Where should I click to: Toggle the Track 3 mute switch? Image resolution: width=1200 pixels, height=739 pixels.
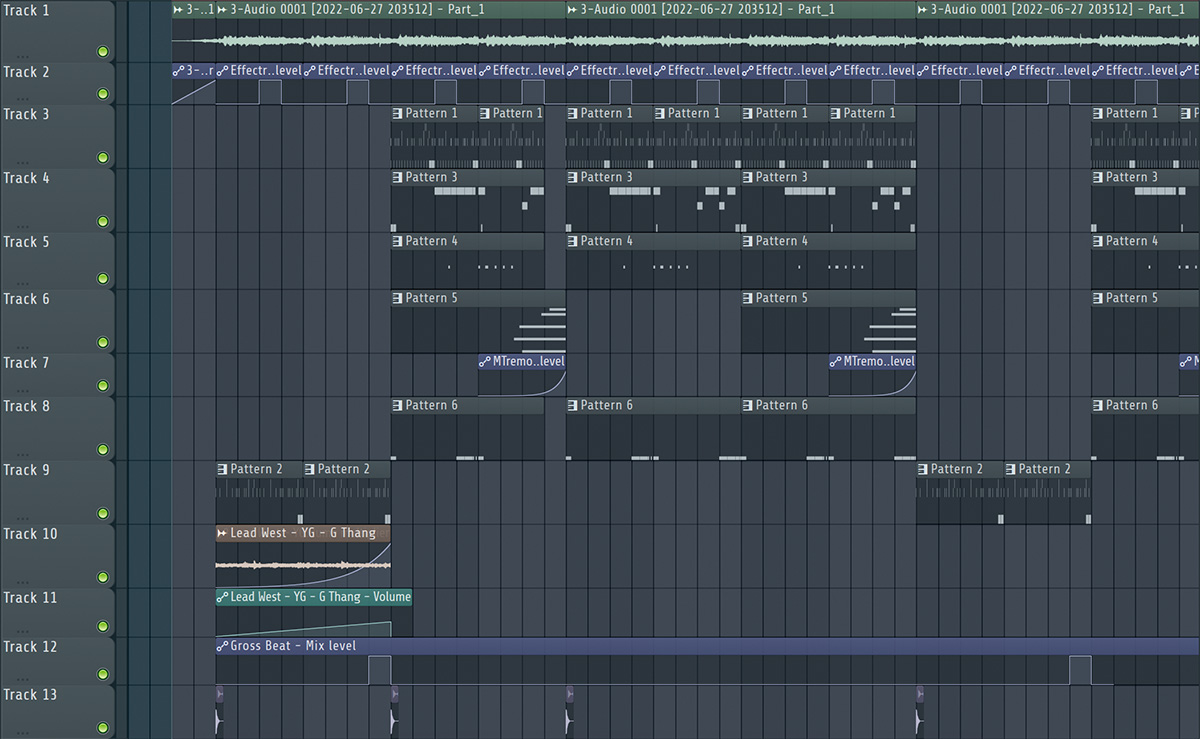(x=102, y=158)
